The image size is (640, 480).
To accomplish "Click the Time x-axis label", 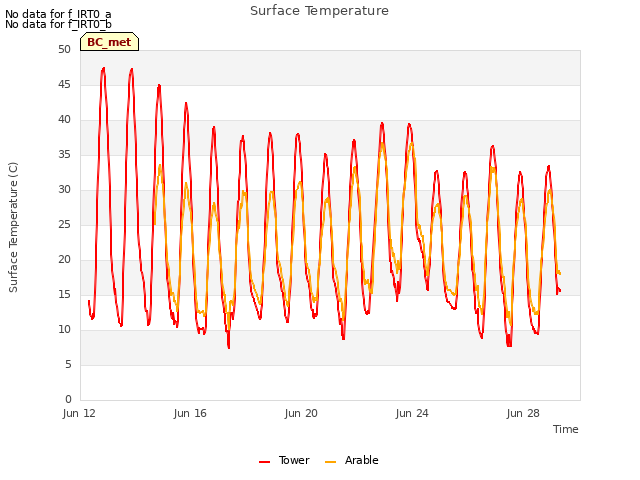I will point(566,429).
